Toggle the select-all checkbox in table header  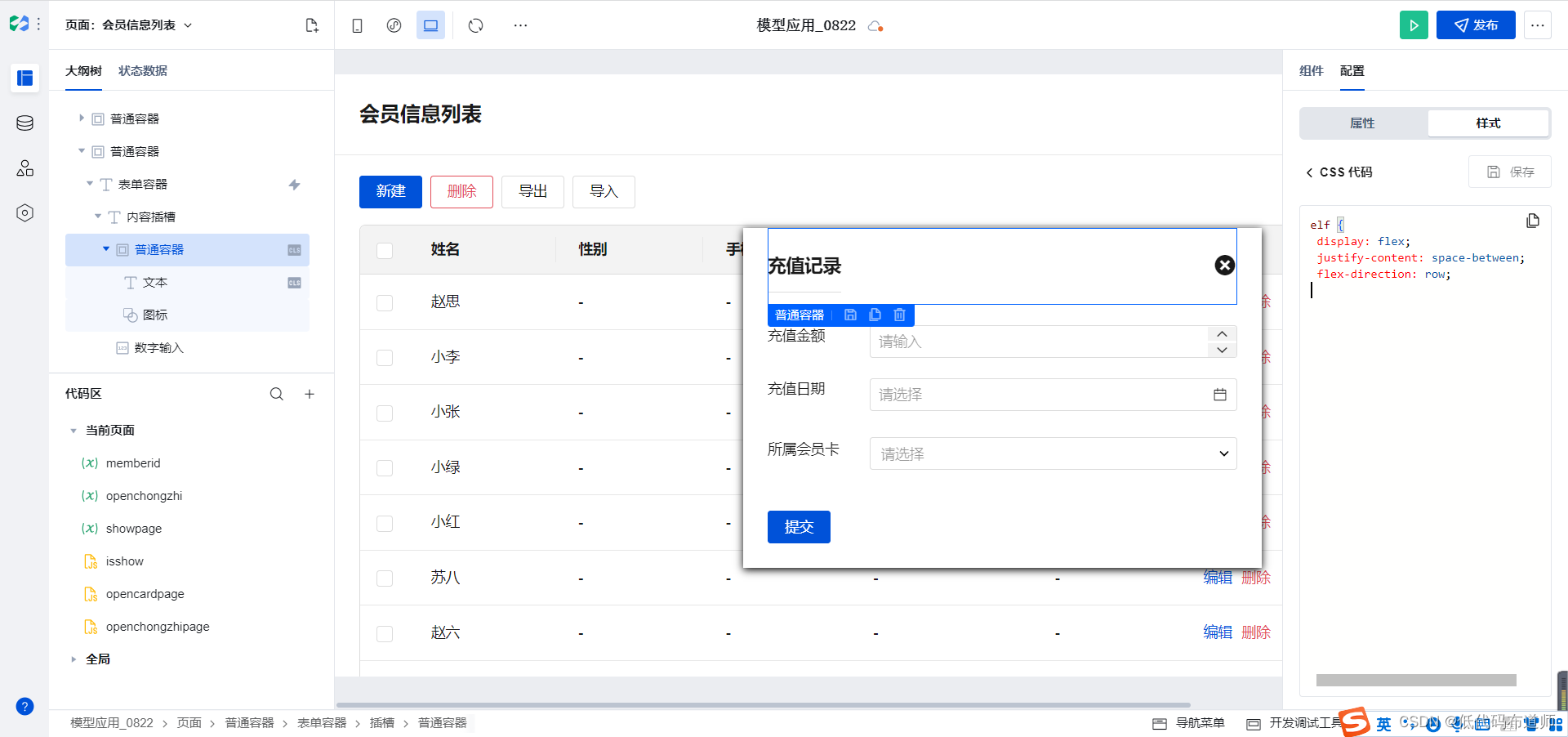(x=385, y=250)
